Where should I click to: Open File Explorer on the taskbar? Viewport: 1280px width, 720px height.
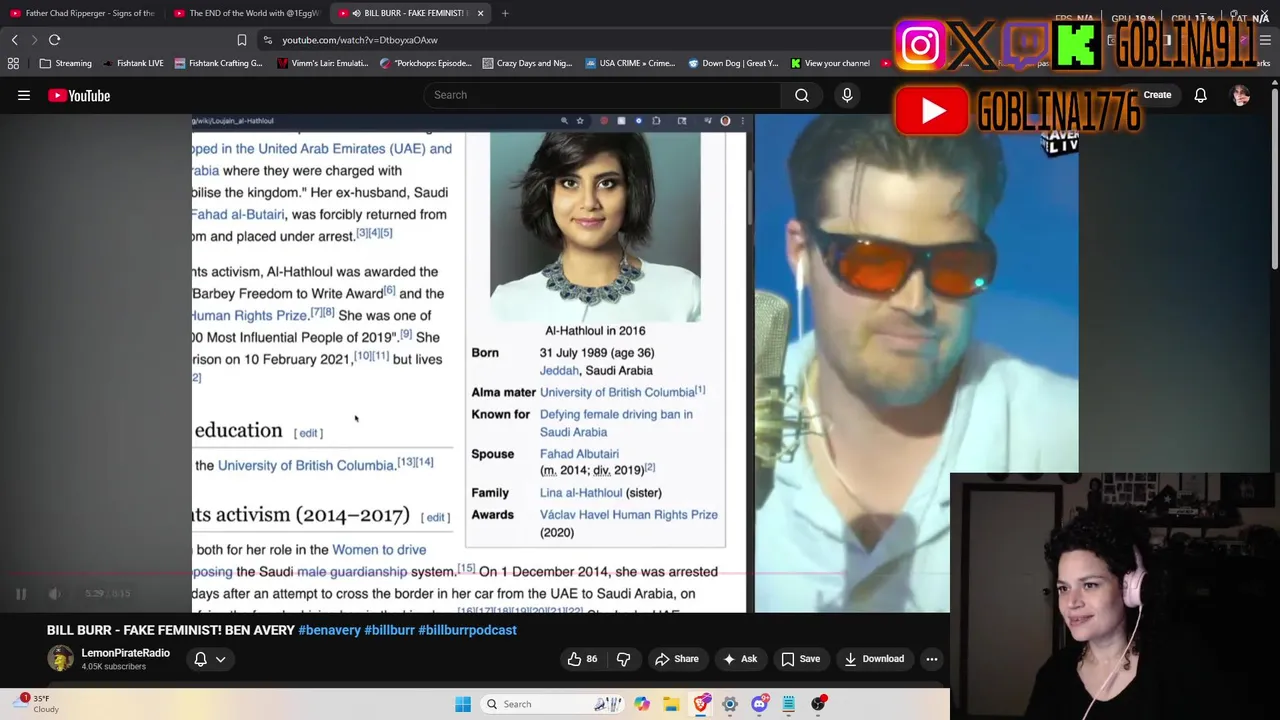coord(671,704)
